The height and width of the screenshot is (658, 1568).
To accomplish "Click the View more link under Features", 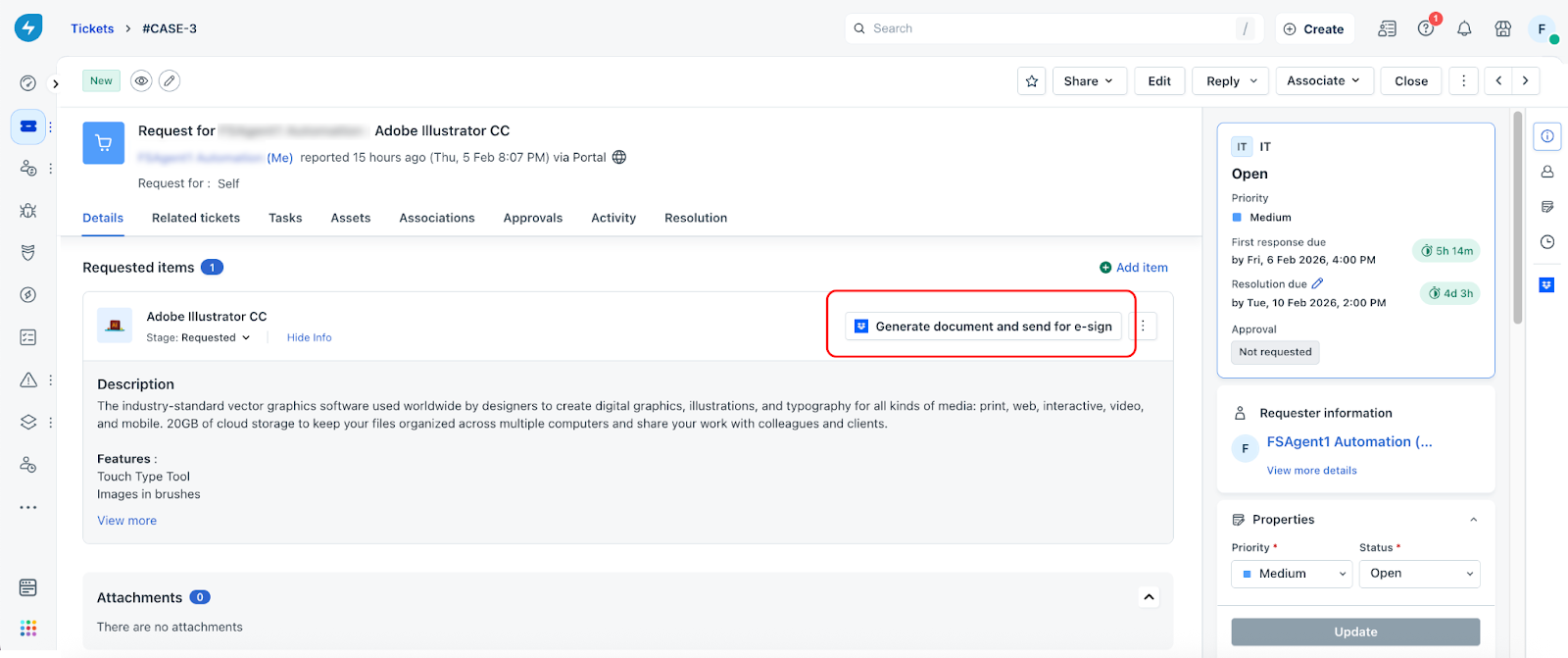I will click(126, 521).
